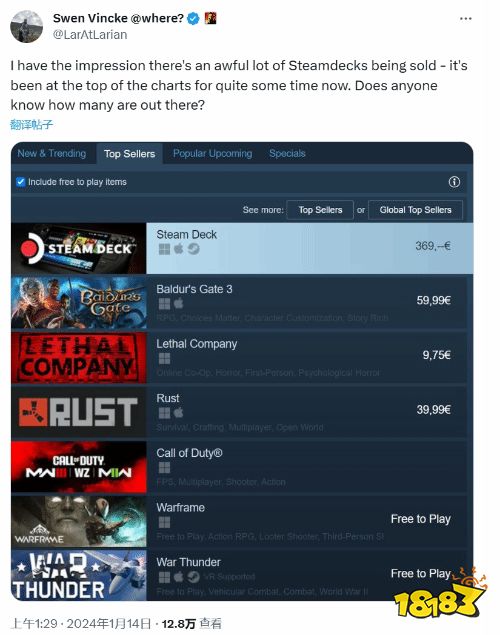This screenshot has width=500, height=635.
Task: Toggle Include free to play items checkbox
Action: click(x=21, y=182)
